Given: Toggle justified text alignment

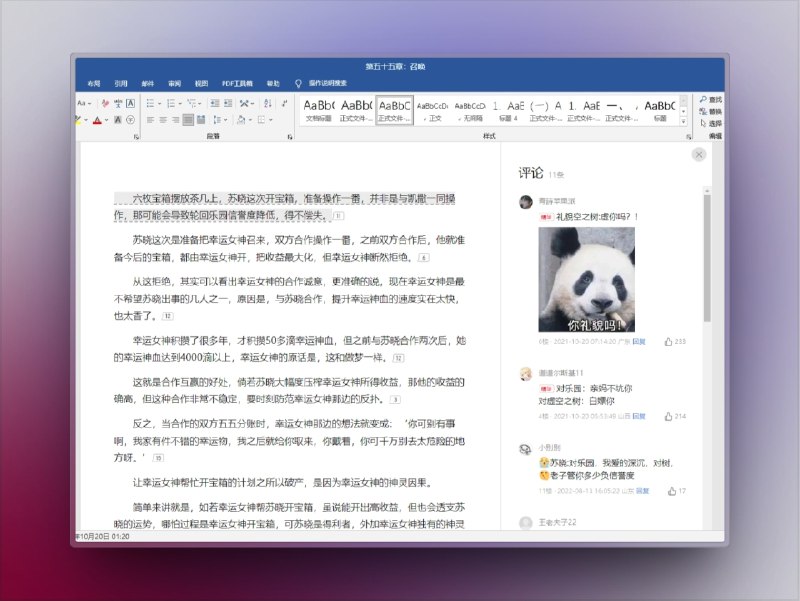Looking at the screenshot, I should pyautogui.click(x=188, y=119).
